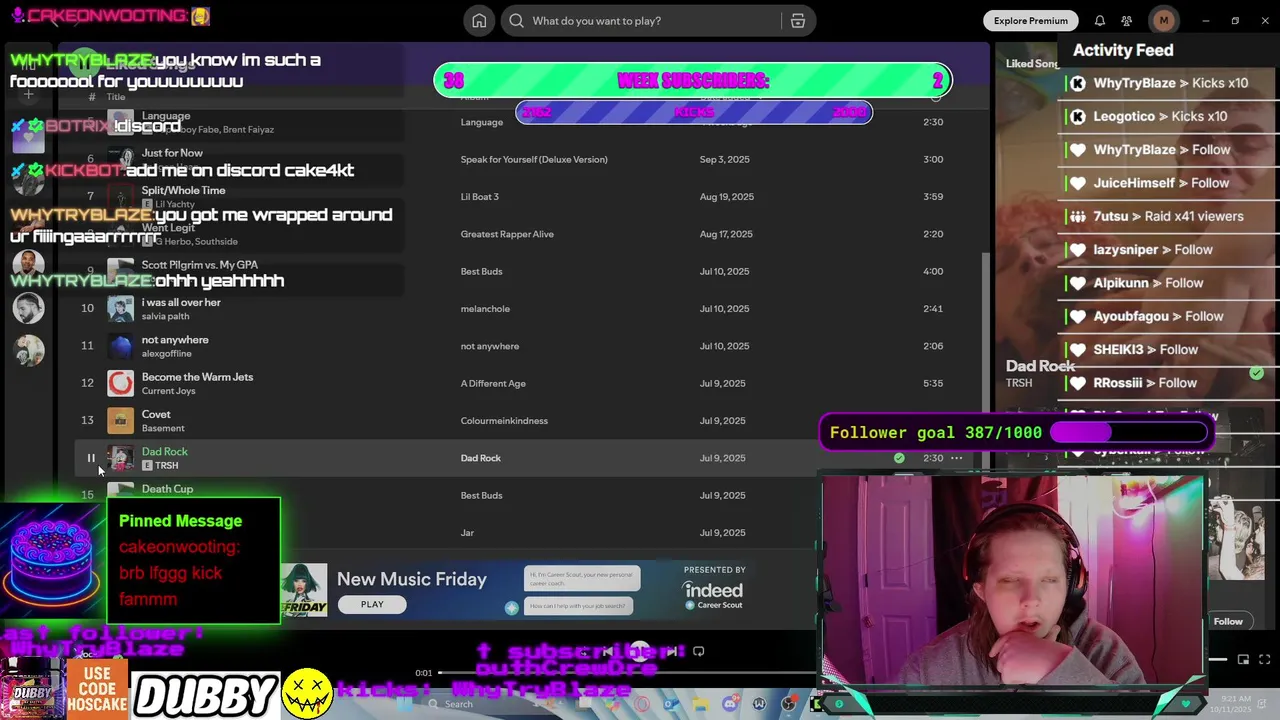1280x720 pixels.
Task: Click the 5:35 duration in the Warm Jets row
Action: [933, 383]
